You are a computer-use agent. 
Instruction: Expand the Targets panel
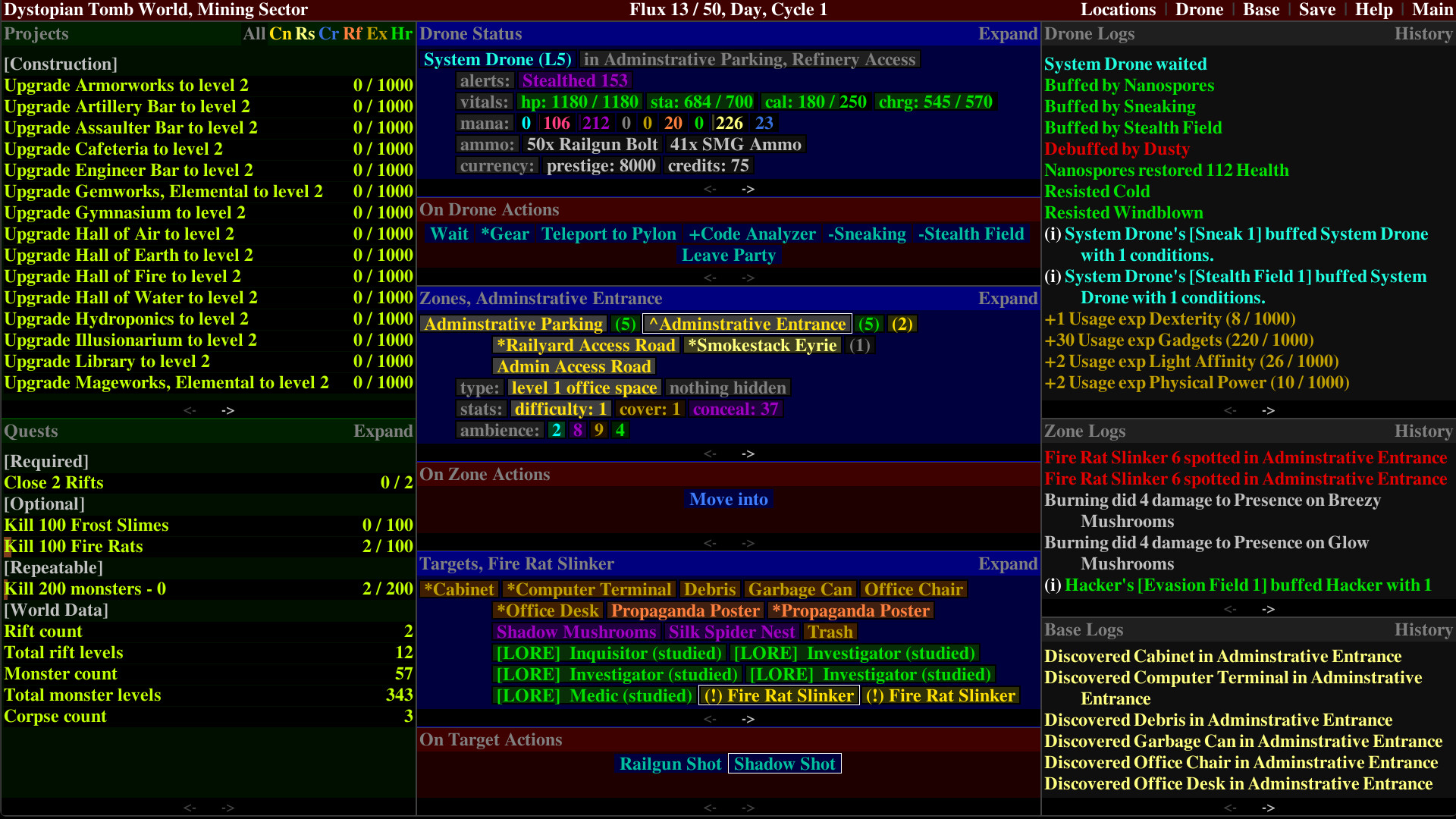tap(1008, 564)
